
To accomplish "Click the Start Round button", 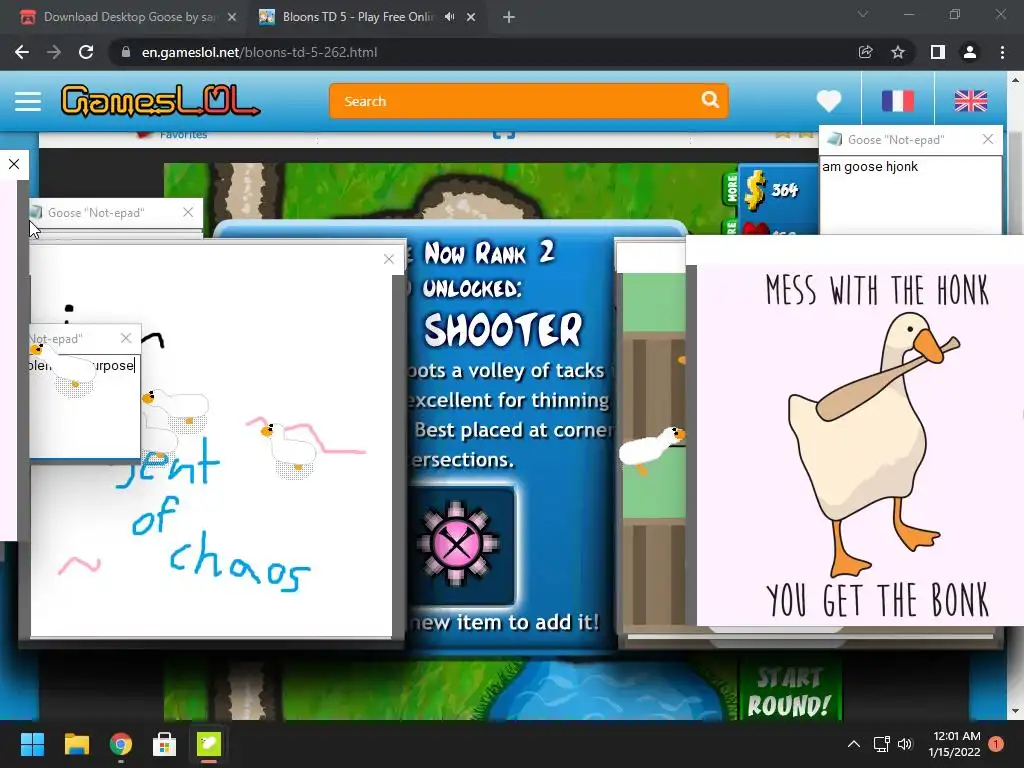I will click(x=789, y=692).
